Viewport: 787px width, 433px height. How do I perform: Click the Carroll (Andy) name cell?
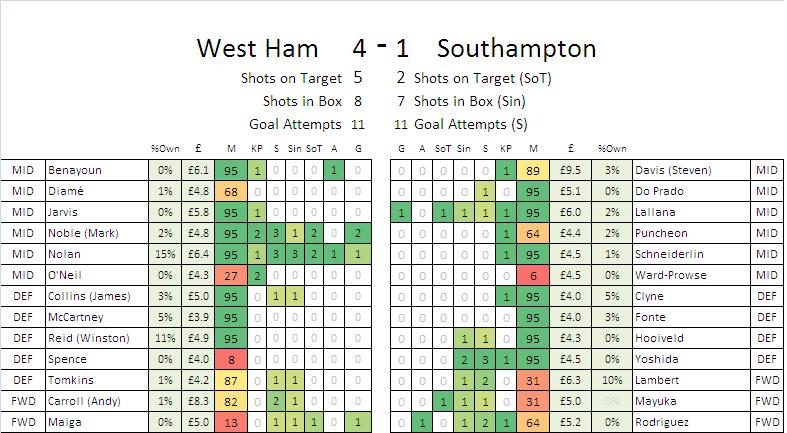(x=94, y=401)
